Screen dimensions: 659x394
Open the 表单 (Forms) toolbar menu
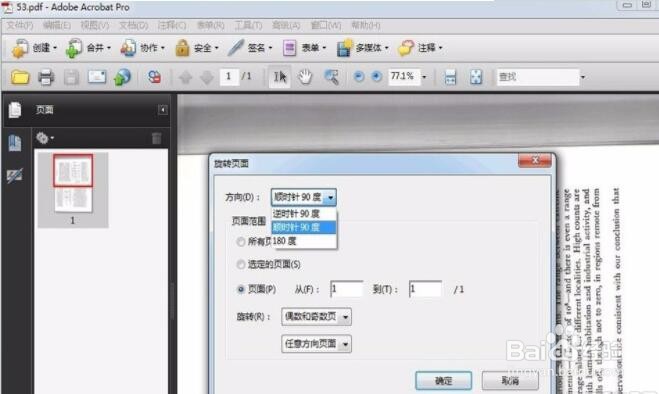(x=304, y=48)
